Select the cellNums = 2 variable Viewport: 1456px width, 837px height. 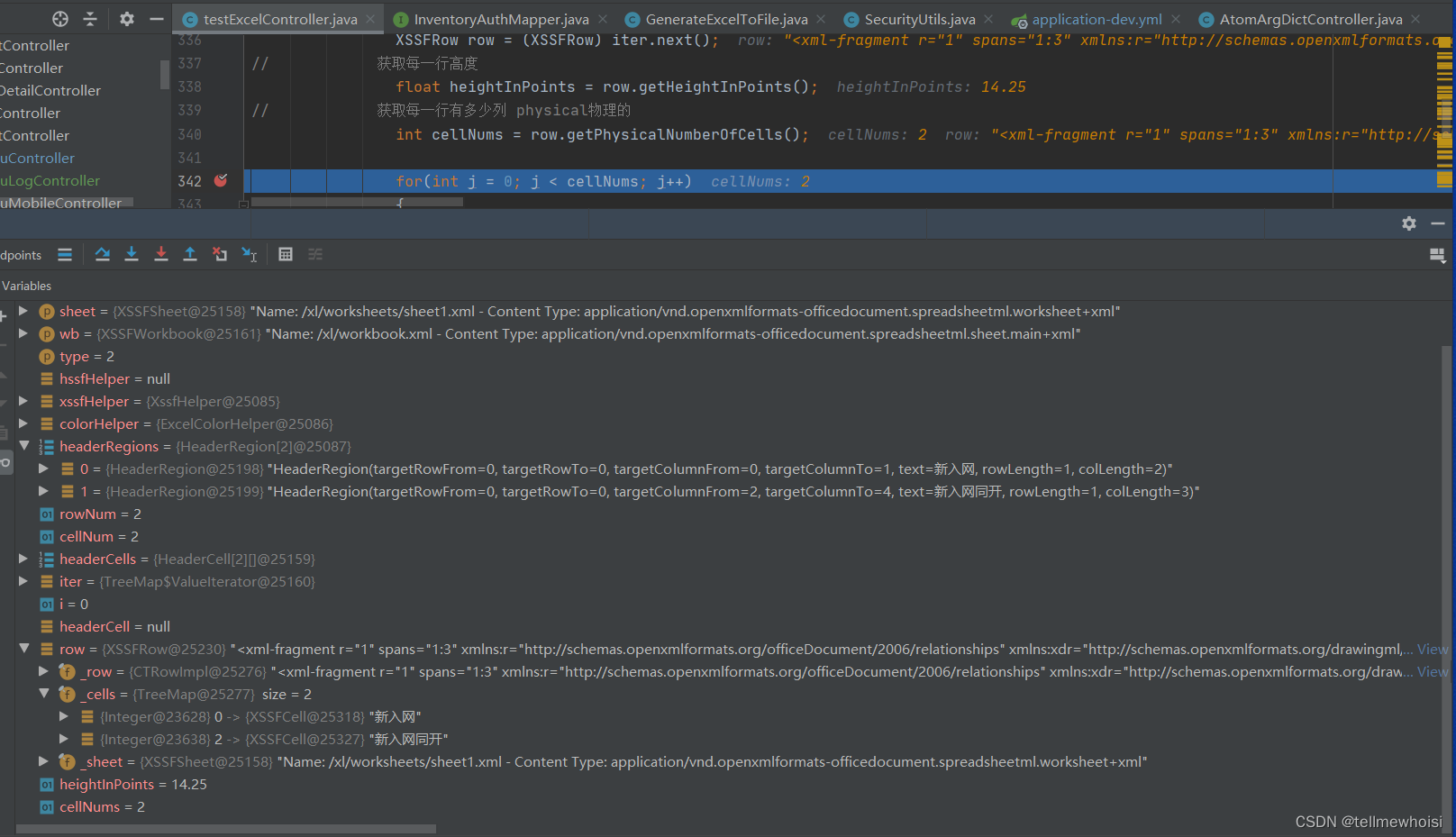[x=102, y=806]
